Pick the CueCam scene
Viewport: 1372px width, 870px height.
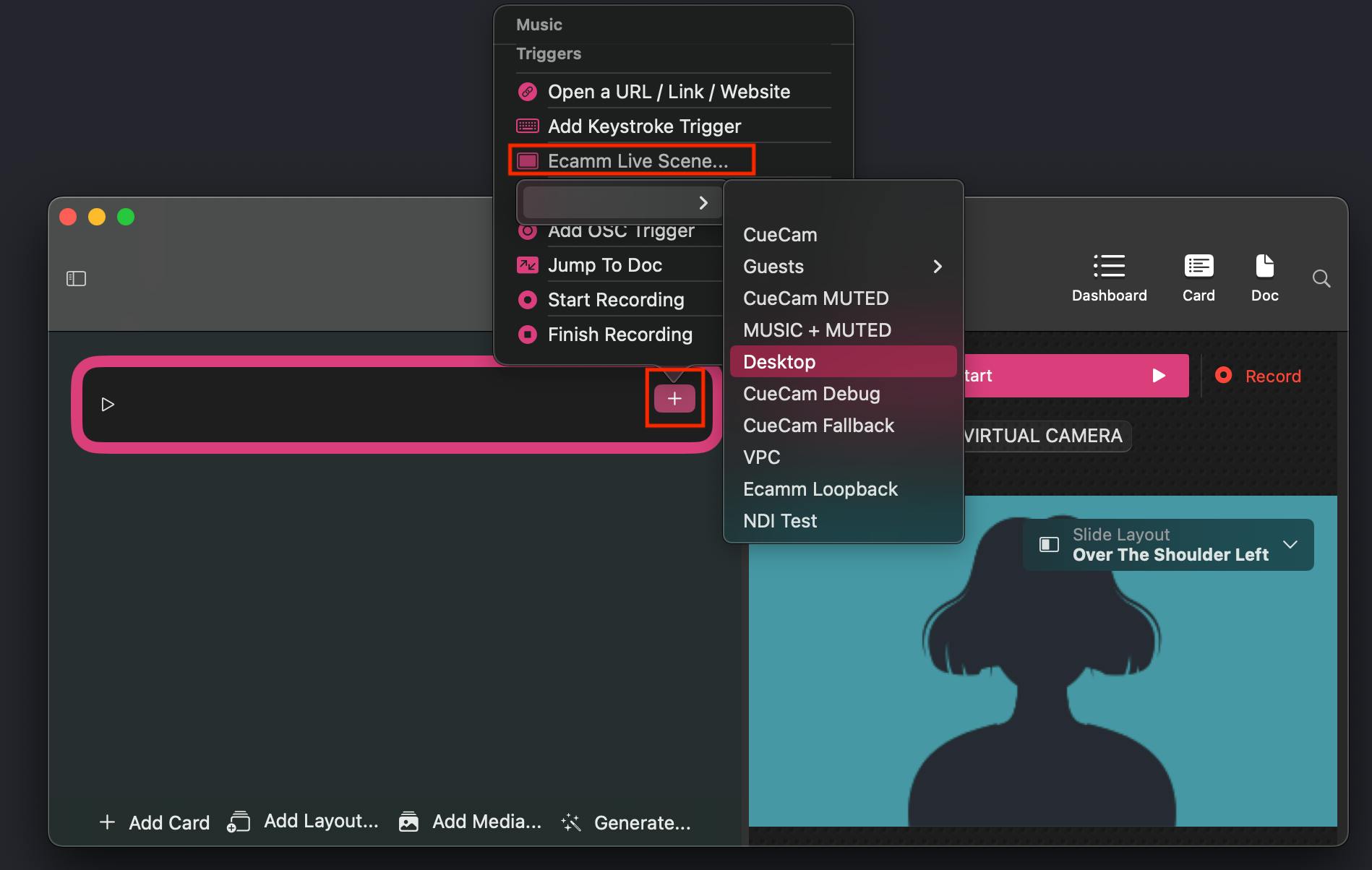click(843, 235)
